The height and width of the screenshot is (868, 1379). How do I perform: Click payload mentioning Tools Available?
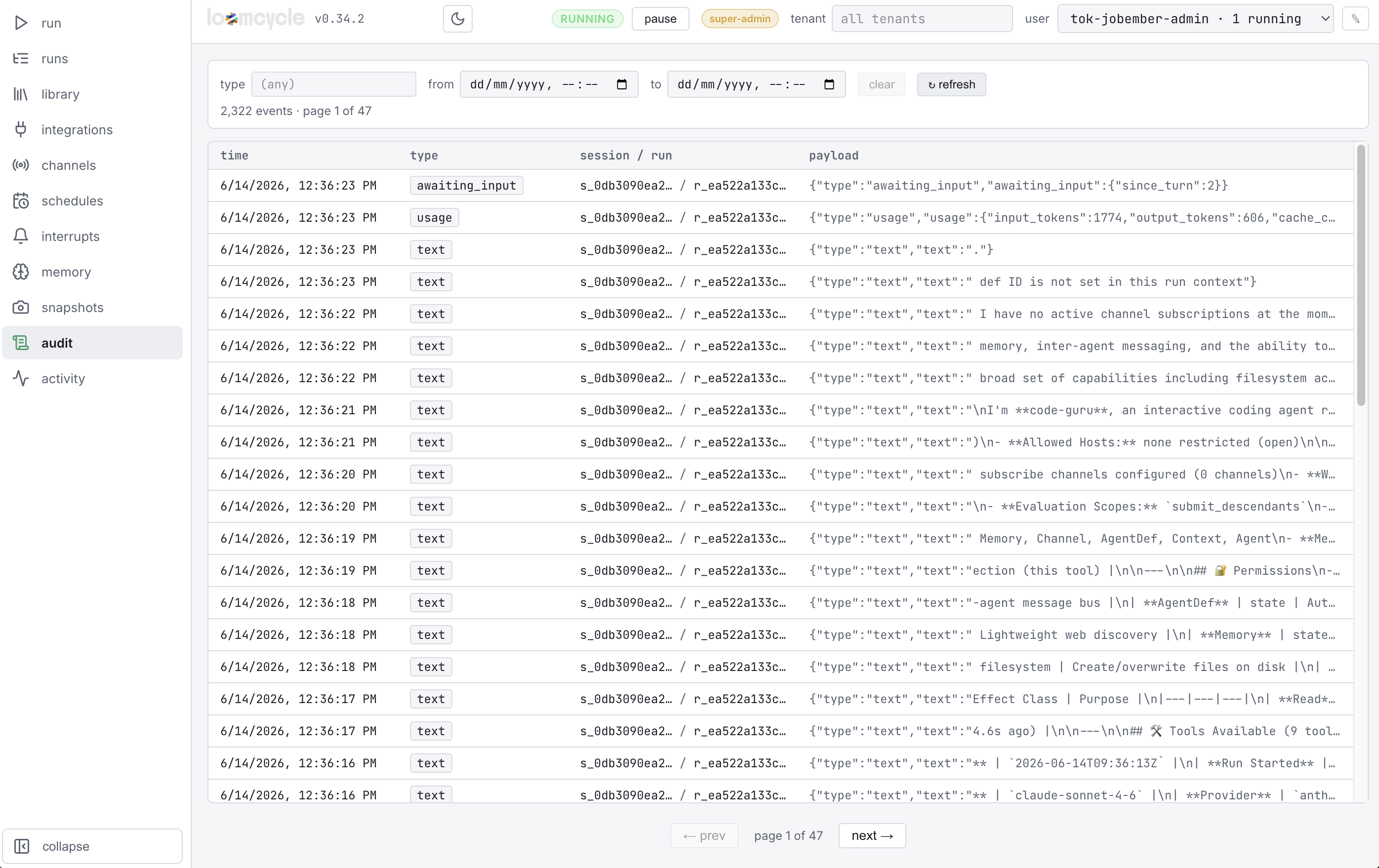[x=1074, y=730]
